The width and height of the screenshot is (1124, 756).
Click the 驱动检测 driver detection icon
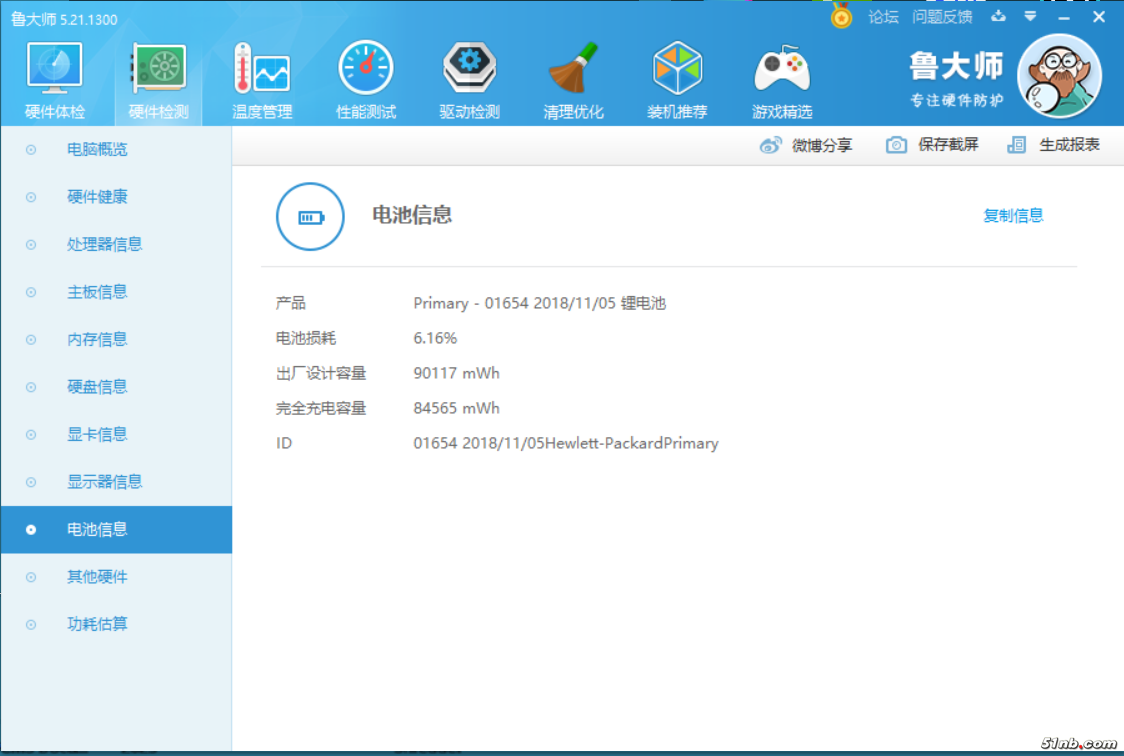469,70
